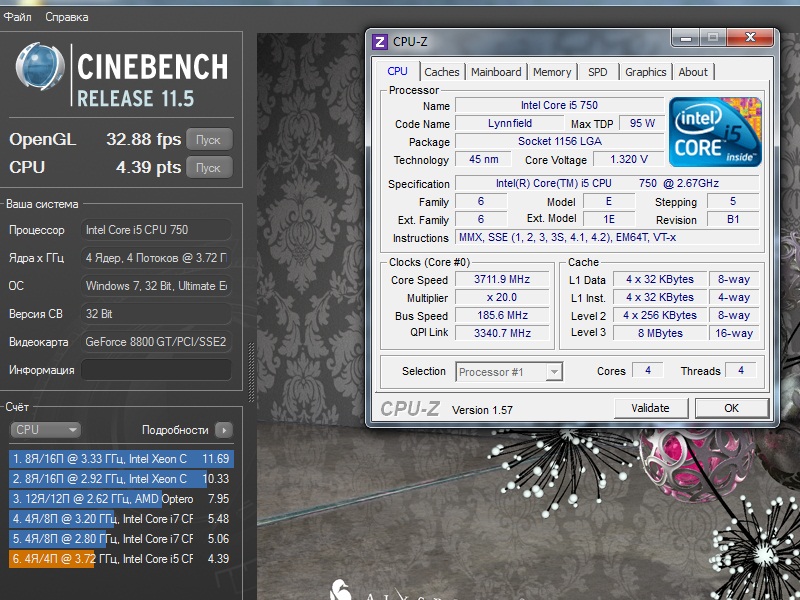This screenshot has width=800, height=600.
Task: Click the Threads count value in CPU-Z
Action: click(x=741, y=370)
